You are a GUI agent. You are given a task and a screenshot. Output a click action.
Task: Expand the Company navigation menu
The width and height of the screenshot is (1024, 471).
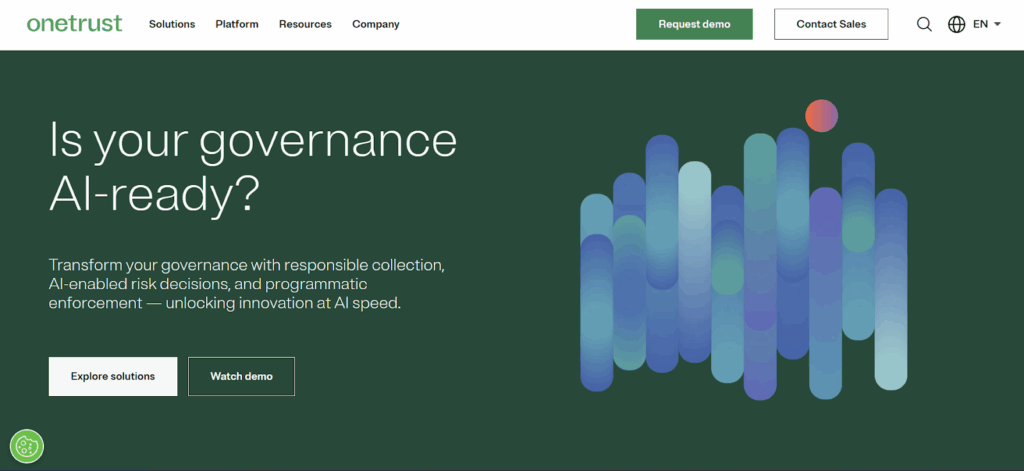(375, 24)
